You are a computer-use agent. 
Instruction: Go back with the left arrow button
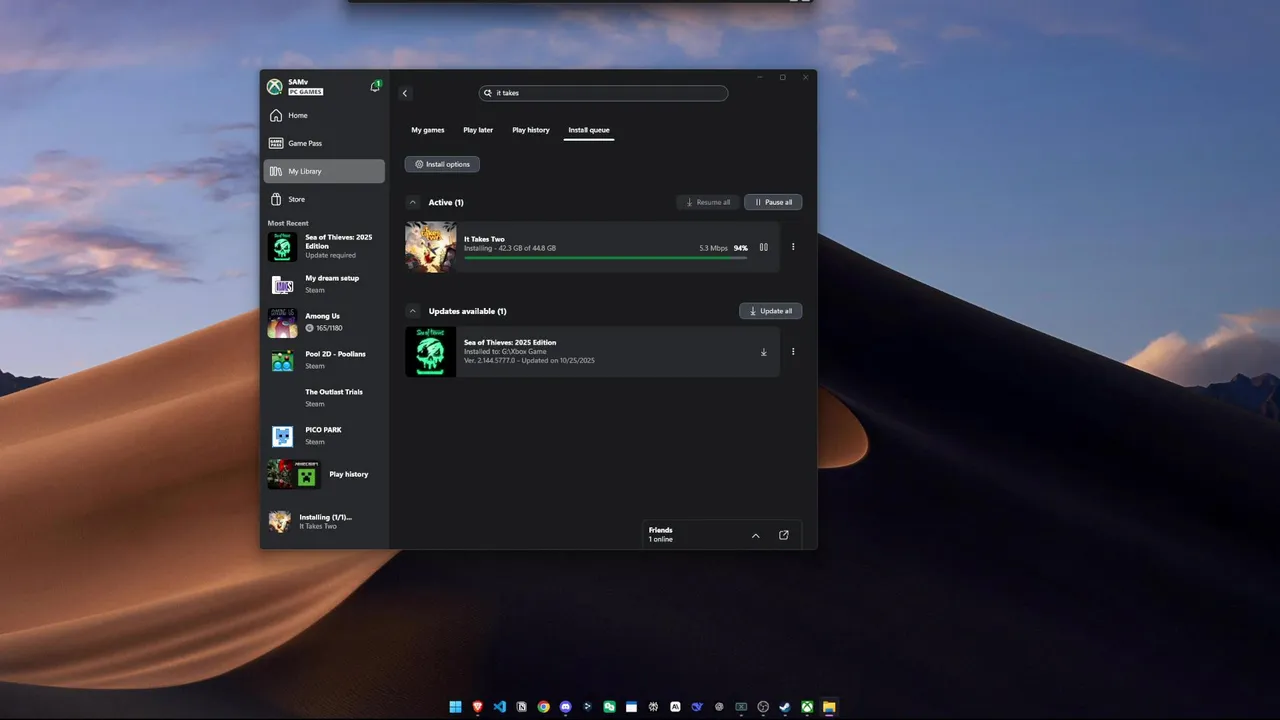(405, 93)
